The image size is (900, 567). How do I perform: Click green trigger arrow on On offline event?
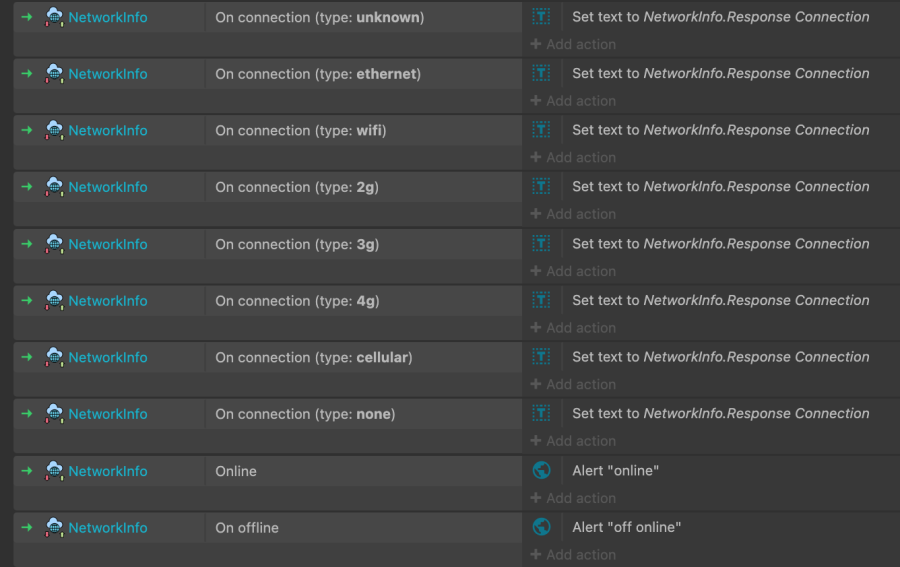(x=27, y=527)
